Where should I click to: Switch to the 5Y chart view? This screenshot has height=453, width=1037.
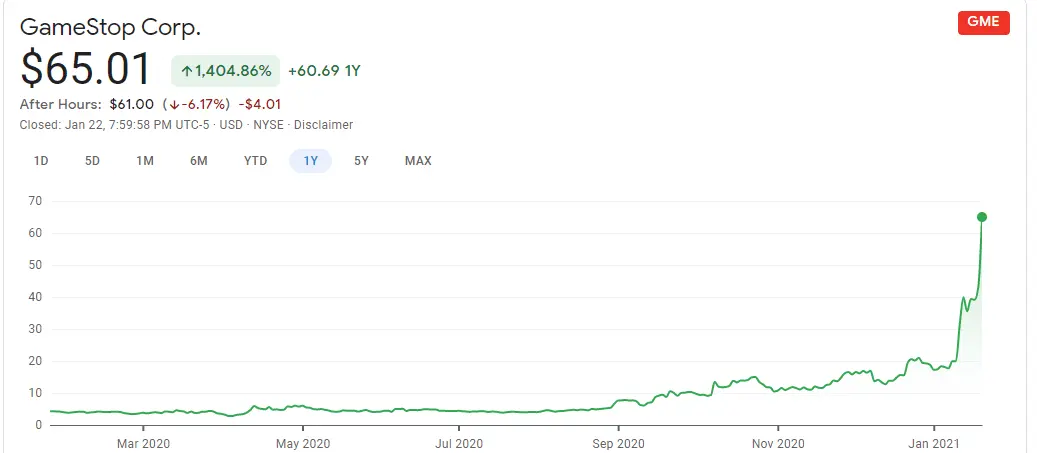(x=362, y=160)
